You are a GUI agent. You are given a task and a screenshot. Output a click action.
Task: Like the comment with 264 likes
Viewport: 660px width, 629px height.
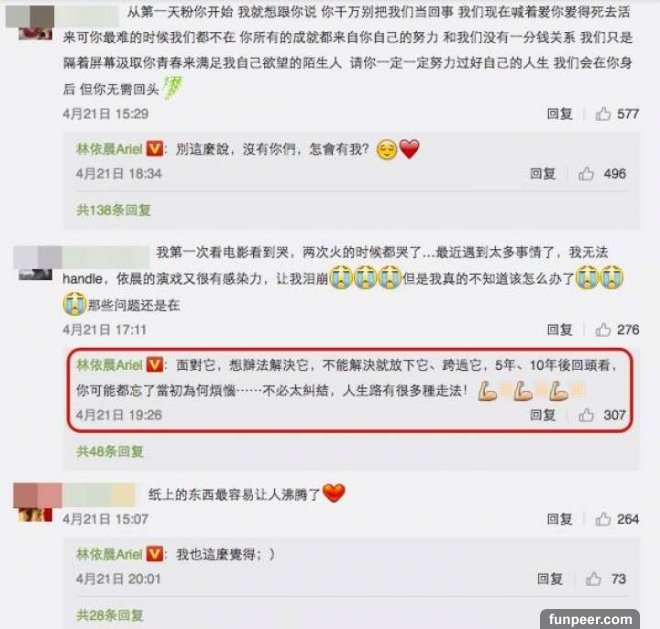pos(603,519)
